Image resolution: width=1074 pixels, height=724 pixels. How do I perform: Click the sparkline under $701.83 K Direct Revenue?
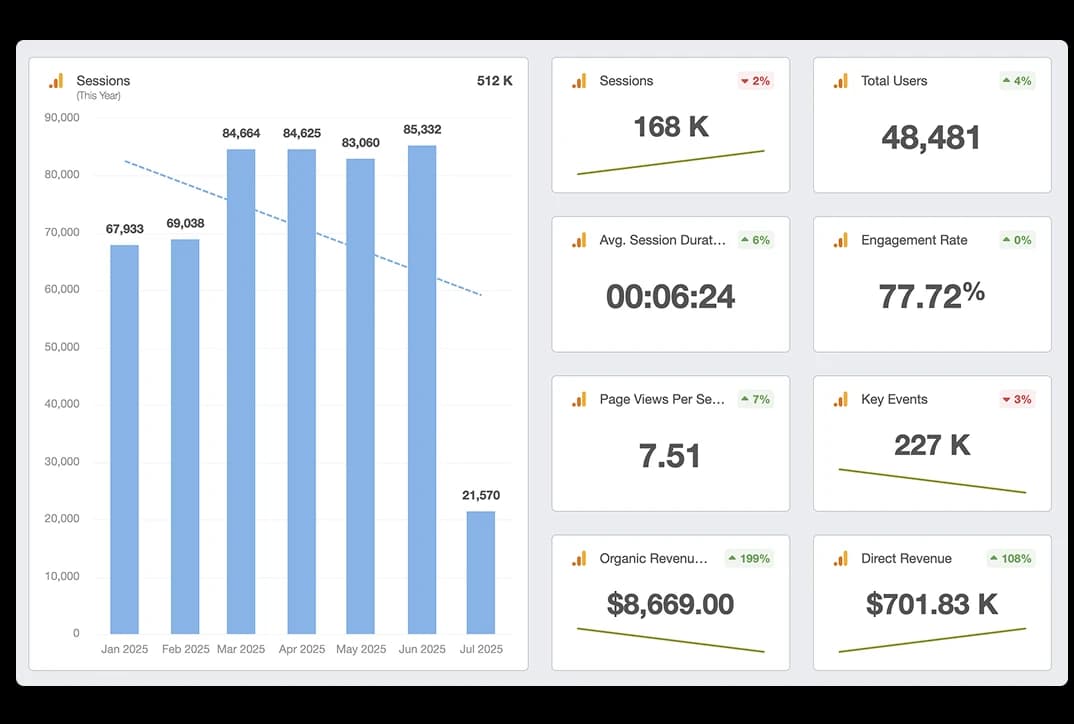coord(932,640)
